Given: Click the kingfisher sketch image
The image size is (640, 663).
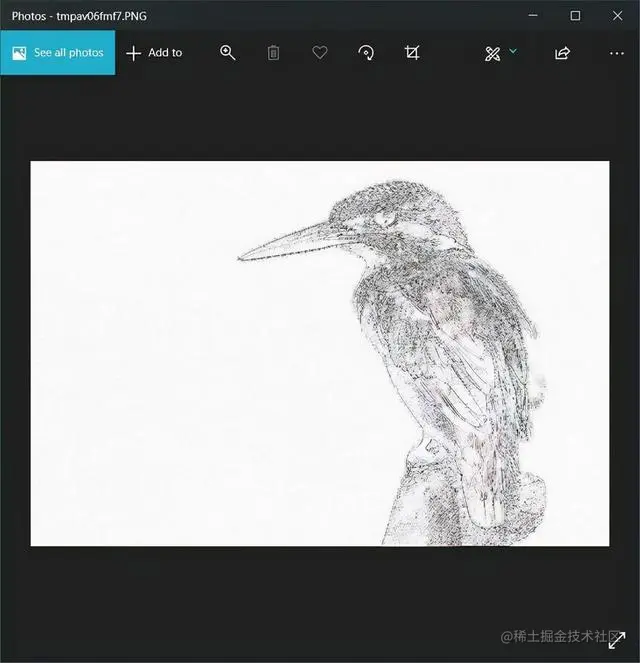Looking at the screenshot, I should pyautogui.click(x=320, y=353).
